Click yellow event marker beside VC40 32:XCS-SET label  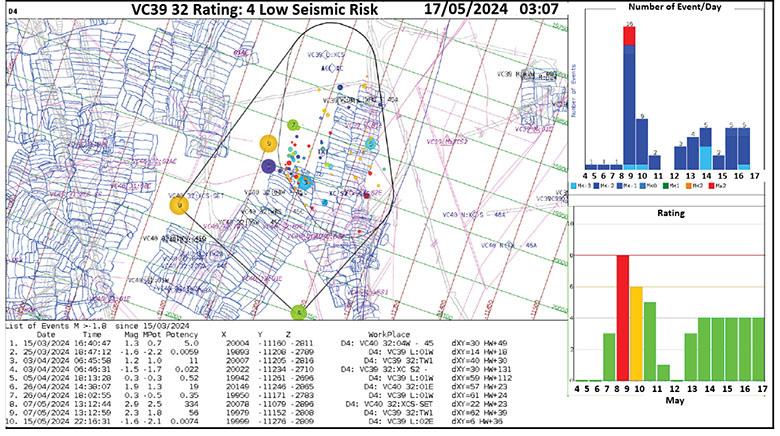click(x=179, y=205)
